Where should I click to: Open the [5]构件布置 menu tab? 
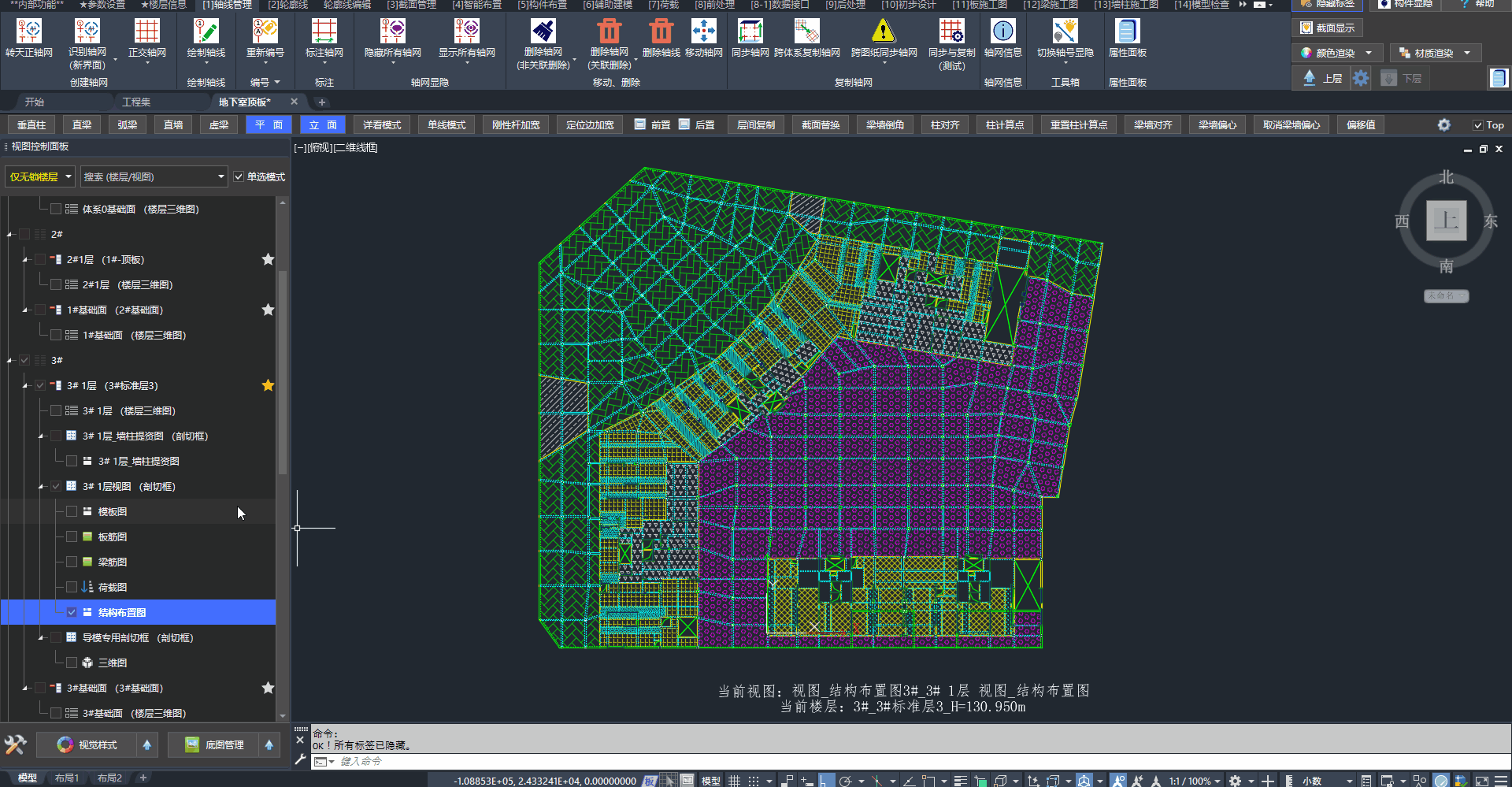point(542,5)
